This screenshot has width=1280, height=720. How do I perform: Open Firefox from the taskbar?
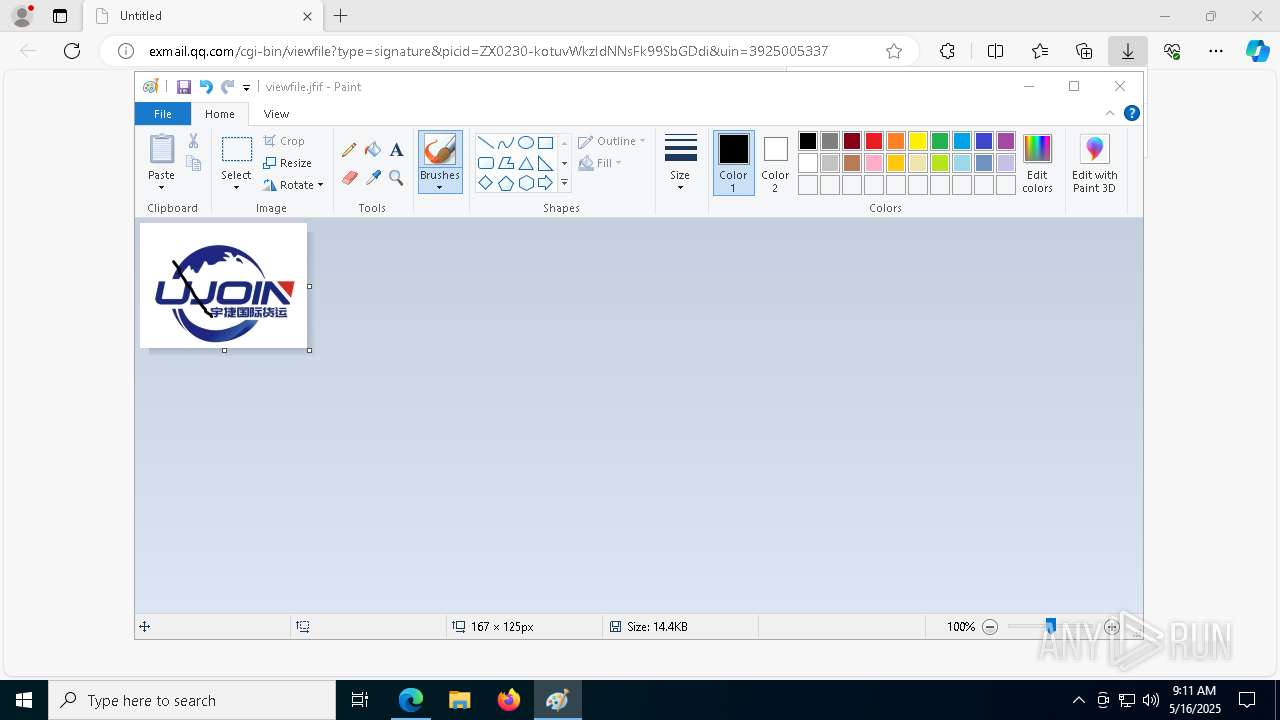click(509, 700)
